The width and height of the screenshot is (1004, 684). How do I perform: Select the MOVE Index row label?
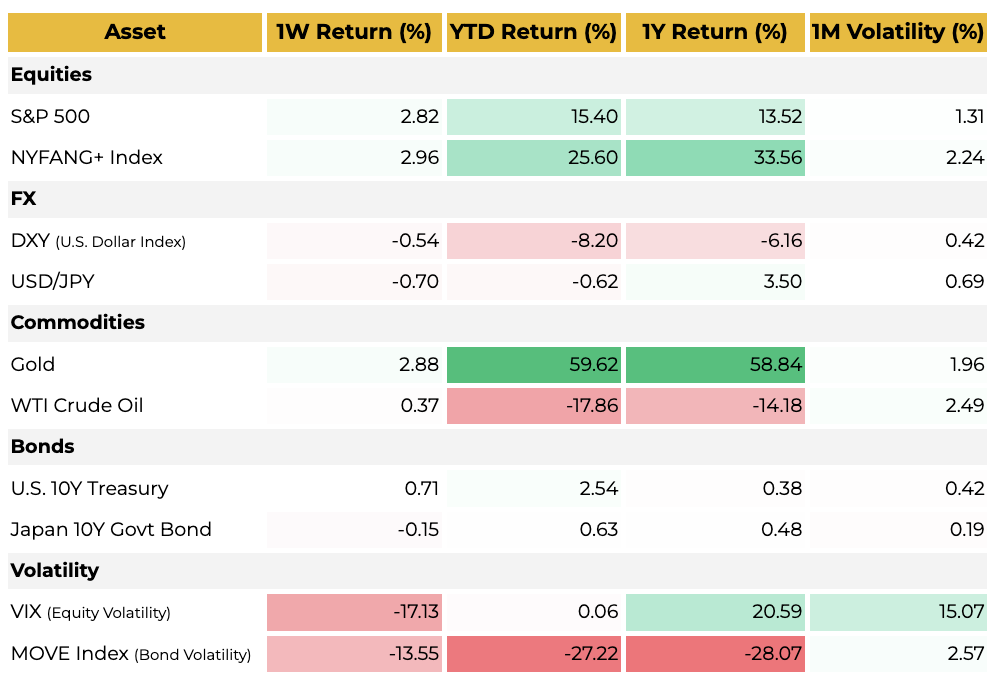130,654
